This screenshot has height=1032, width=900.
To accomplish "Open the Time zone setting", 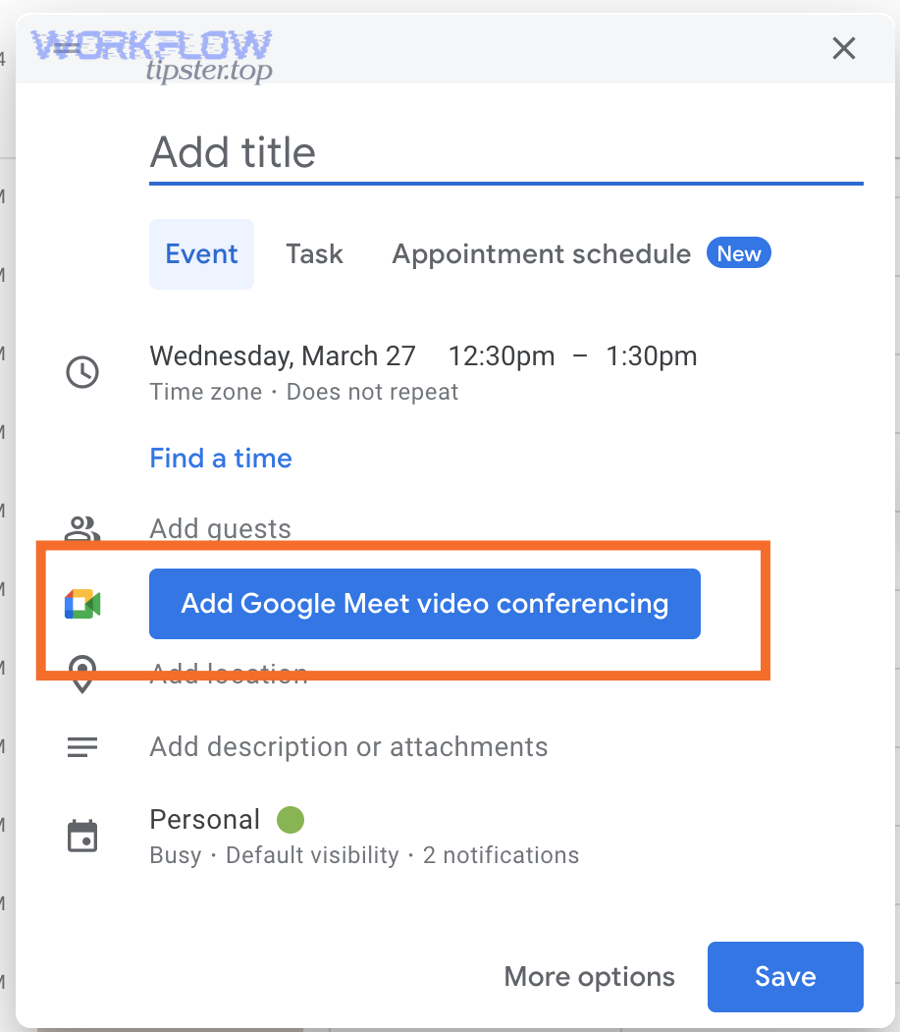I will tap(205, 392).
